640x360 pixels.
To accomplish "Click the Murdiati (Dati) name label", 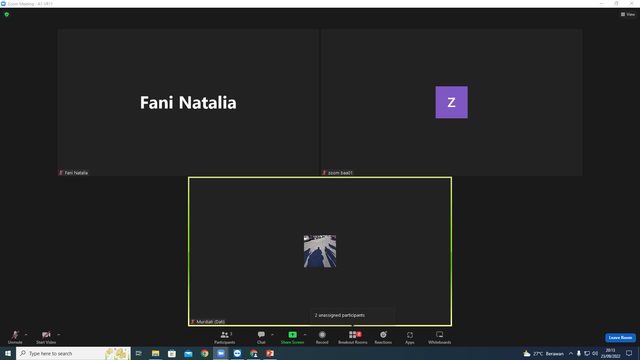I will (x=210, y=322).
